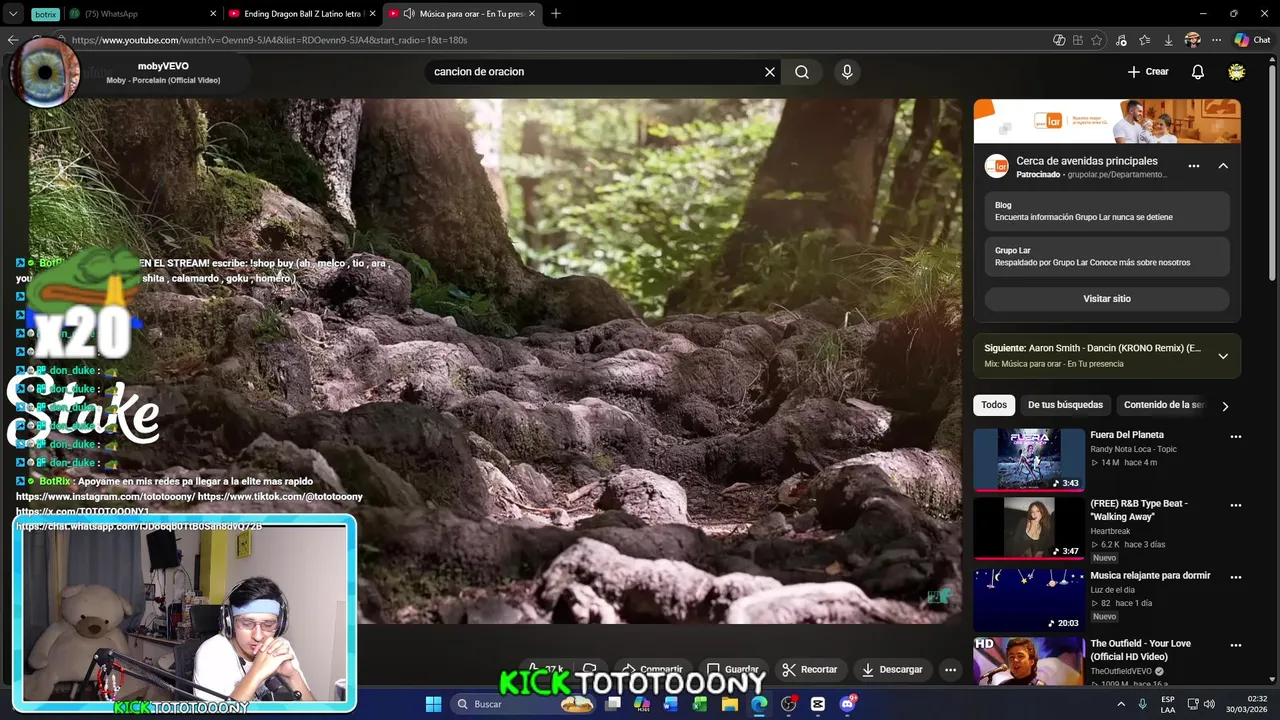This screenshot has width=1280, height=720.
Task: Close the WhatsApp tab
Action: pyautogui.click(x=213, y=14)
